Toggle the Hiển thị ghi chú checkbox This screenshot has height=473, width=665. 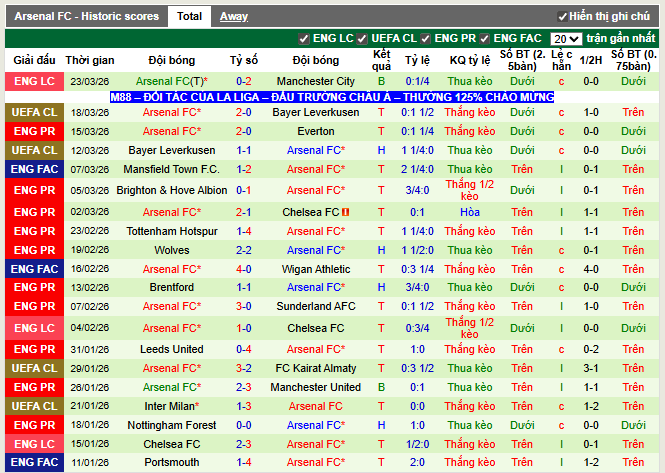(562, 17)
